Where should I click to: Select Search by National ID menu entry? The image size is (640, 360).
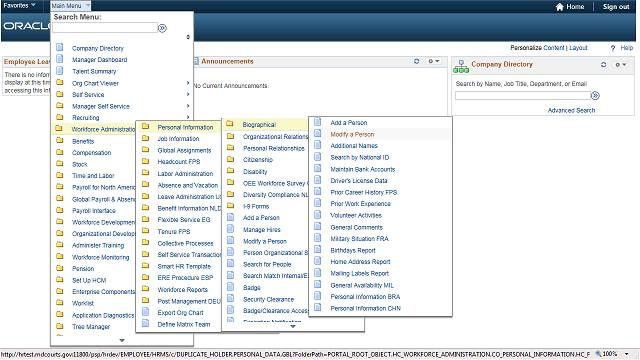pos(360,158)
